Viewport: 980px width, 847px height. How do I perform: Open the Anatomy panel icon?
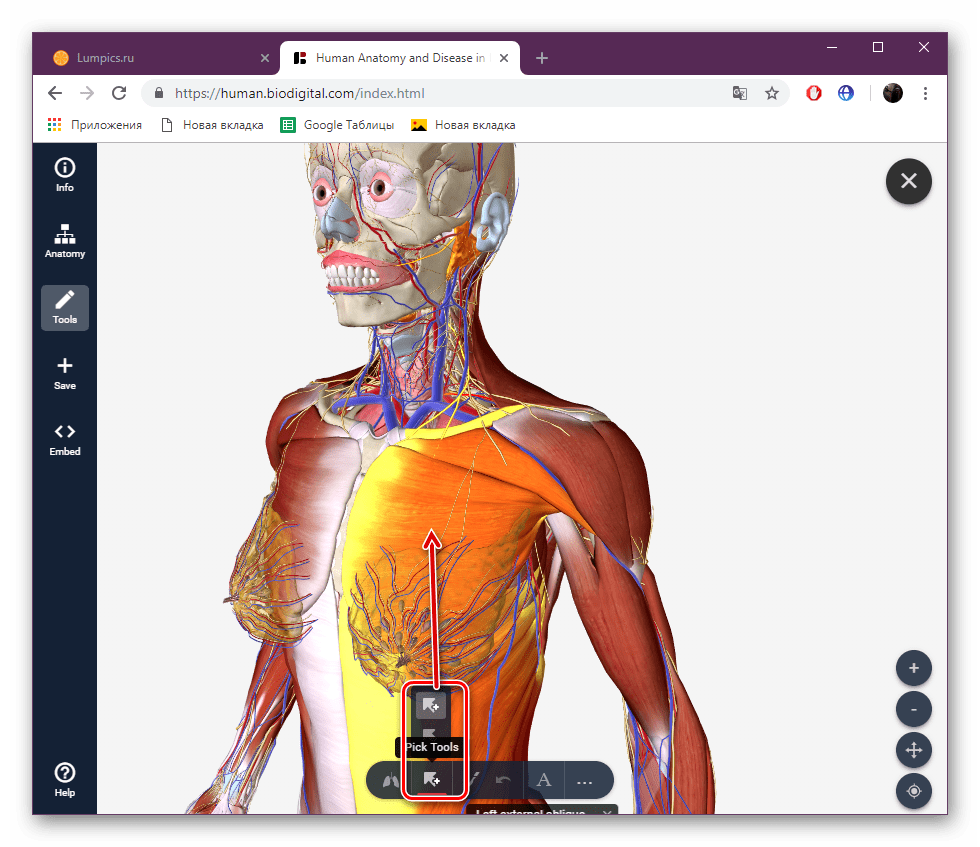click(x=64, y=240)
